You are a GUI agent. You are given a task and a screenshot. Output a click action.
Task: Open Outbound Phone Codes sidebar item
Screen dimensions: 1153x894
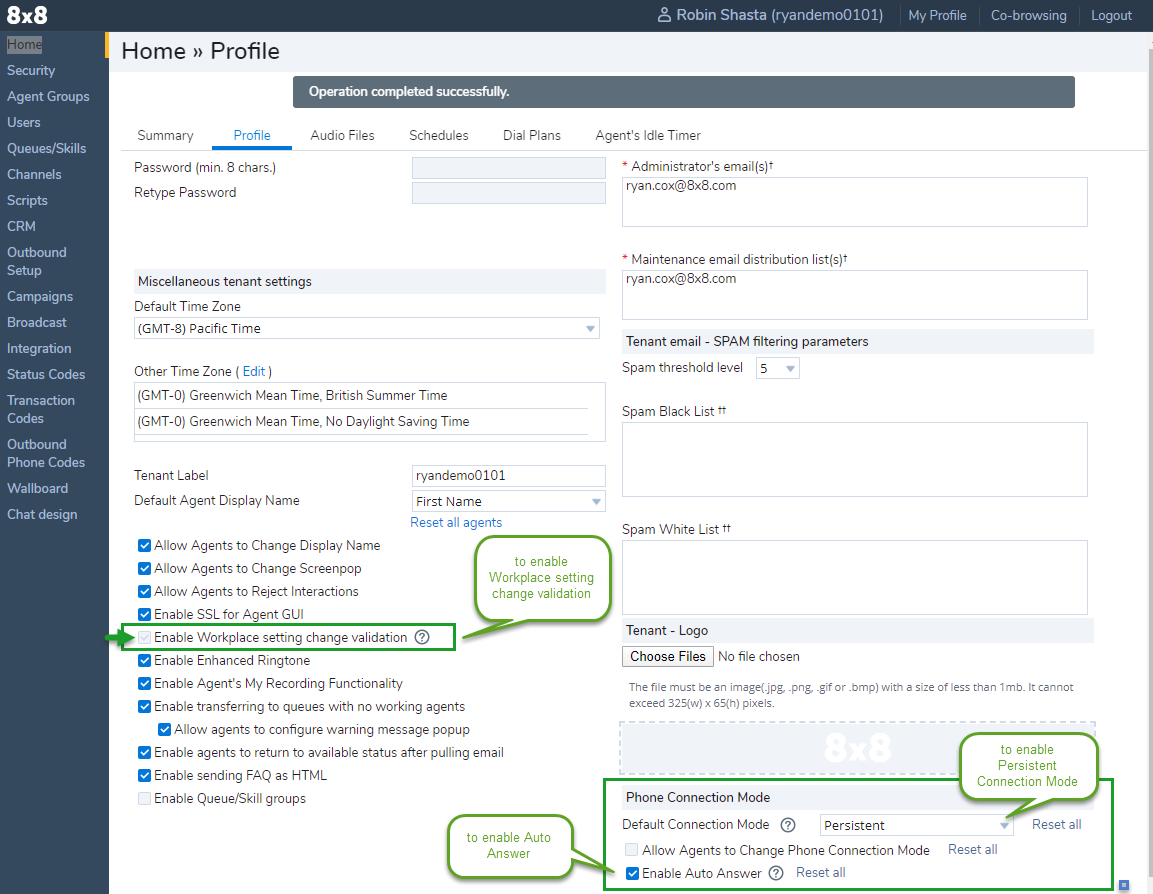[x=46, y=453]
